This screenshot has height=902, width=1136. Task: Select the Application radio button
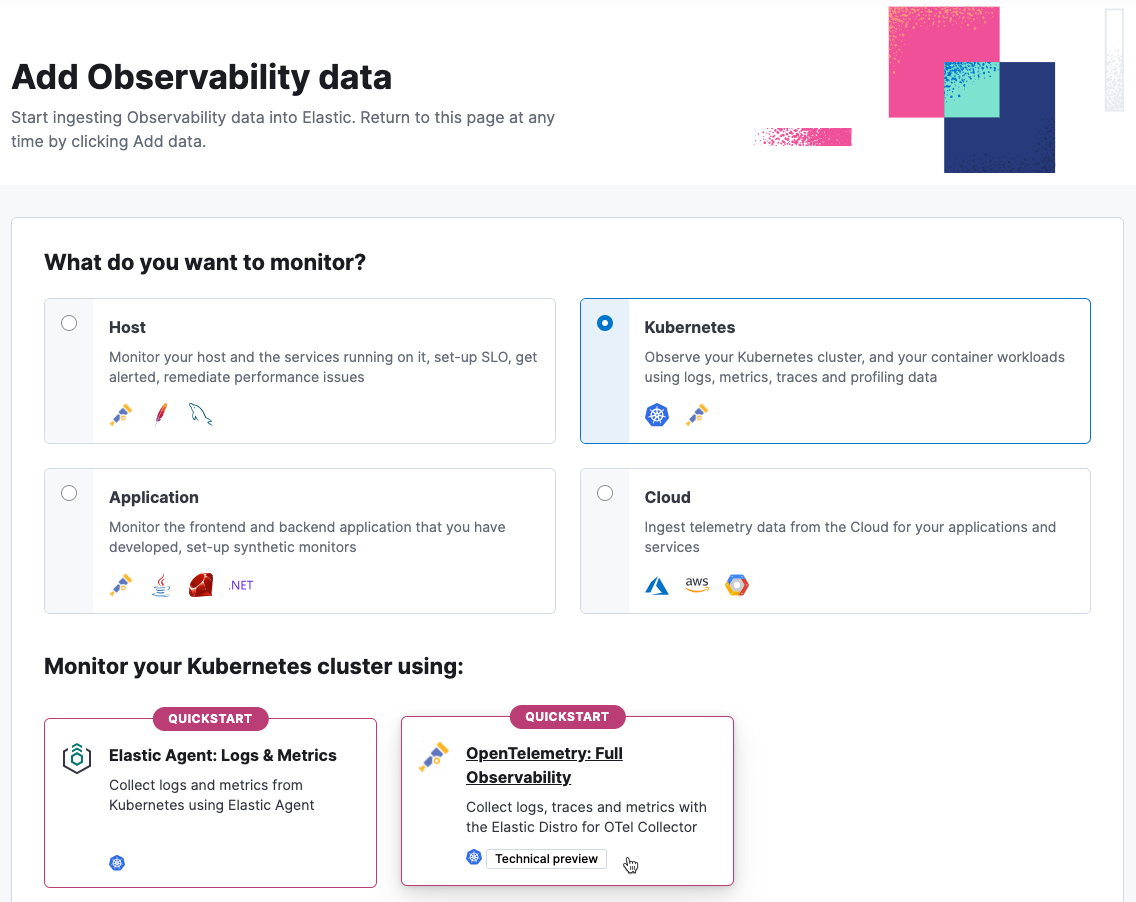pos(69,493)
